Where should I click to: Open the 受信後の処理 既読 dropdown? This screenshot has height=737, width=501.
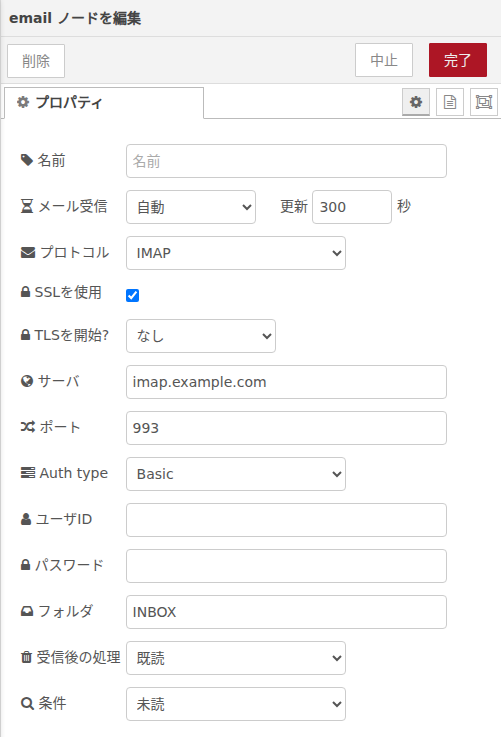click(x=236, y=658)
